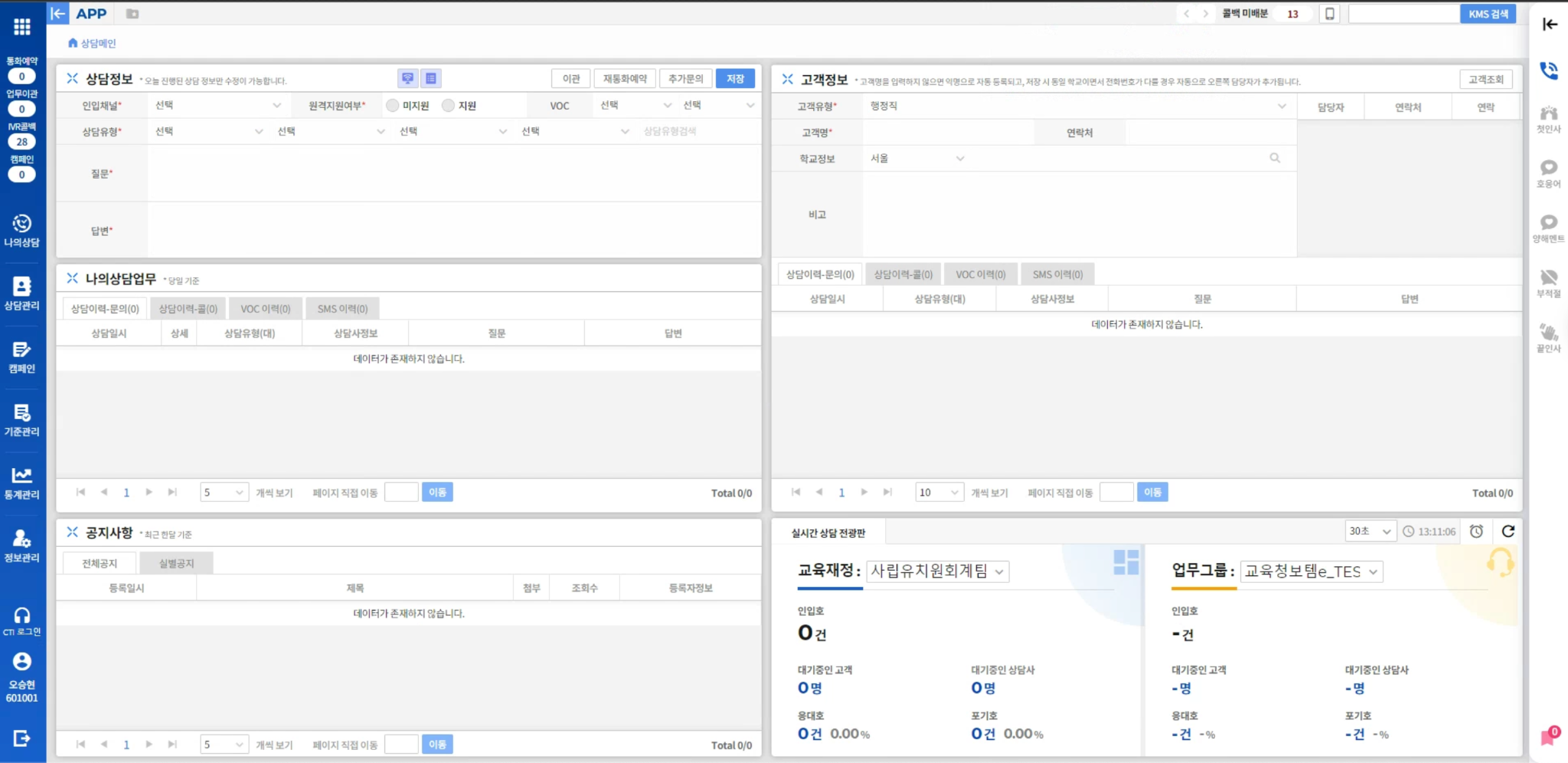Click the KMS search input field

1404,14
